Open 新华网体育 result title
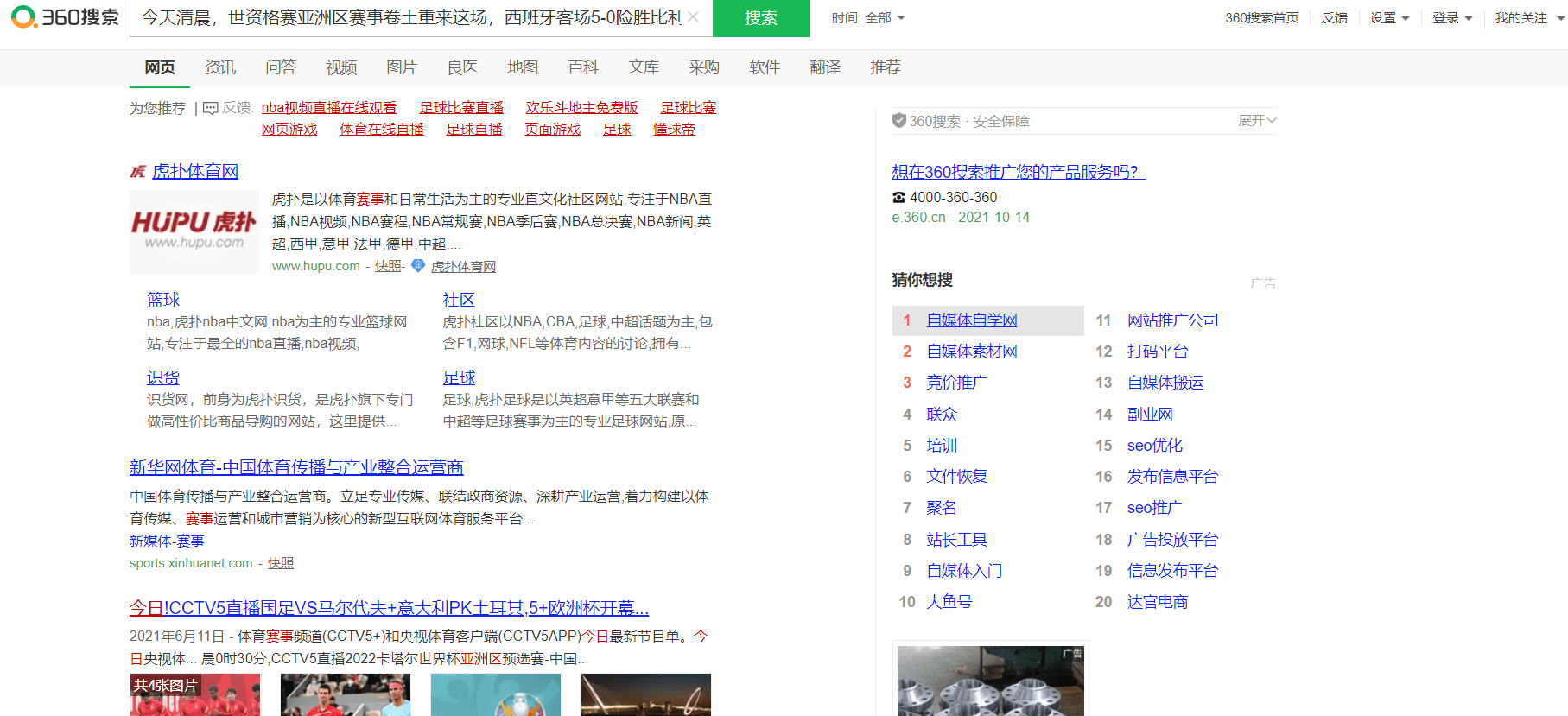 click(296, 467)
